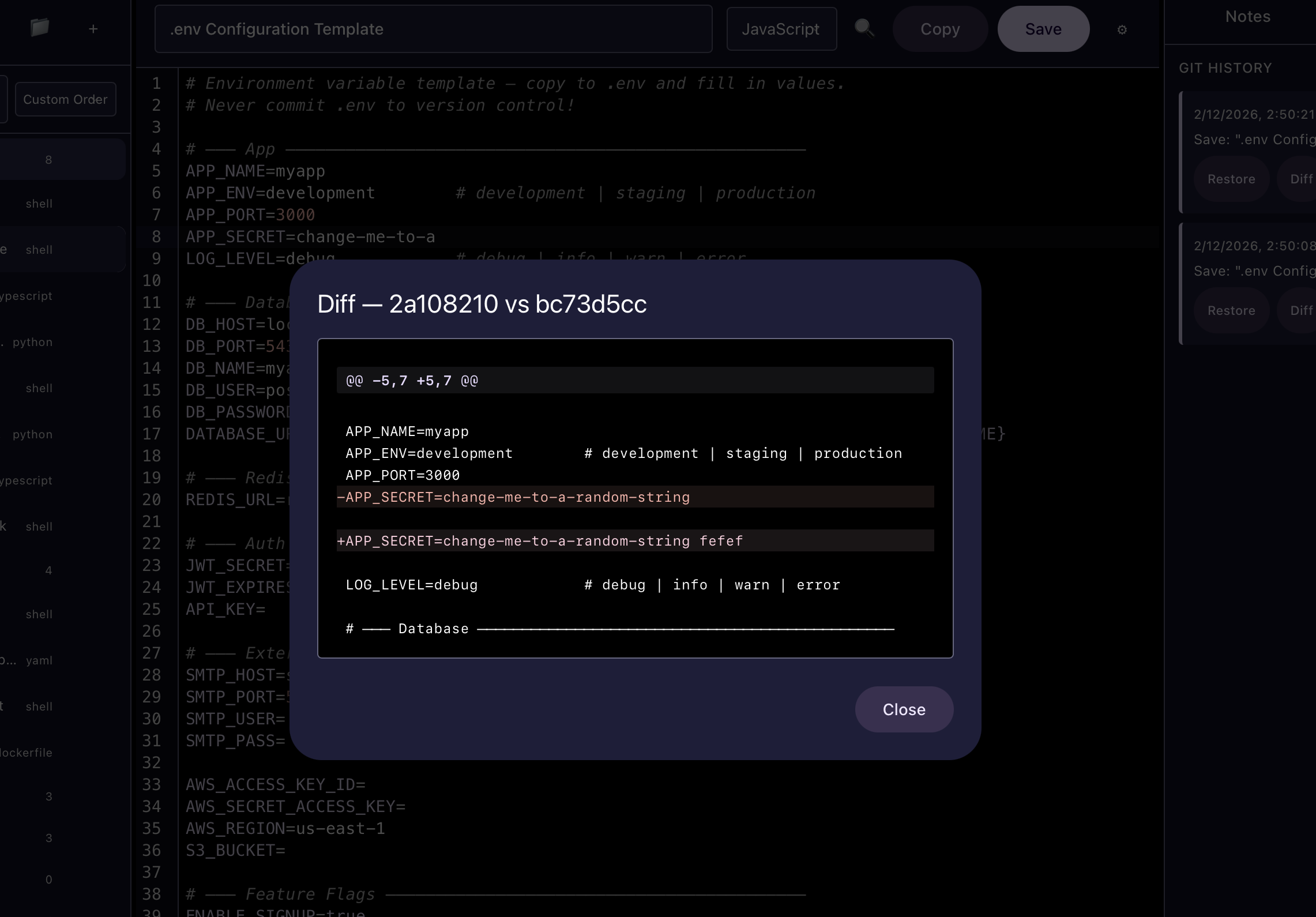Open the file browser folder icon

point(39,28)
